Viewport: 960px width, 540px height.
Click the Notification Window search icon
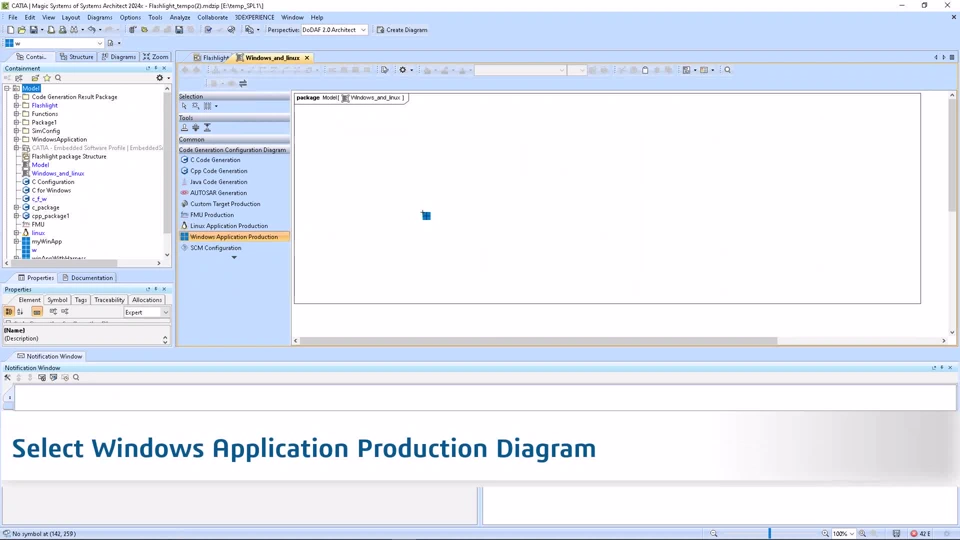click(76, 378)
